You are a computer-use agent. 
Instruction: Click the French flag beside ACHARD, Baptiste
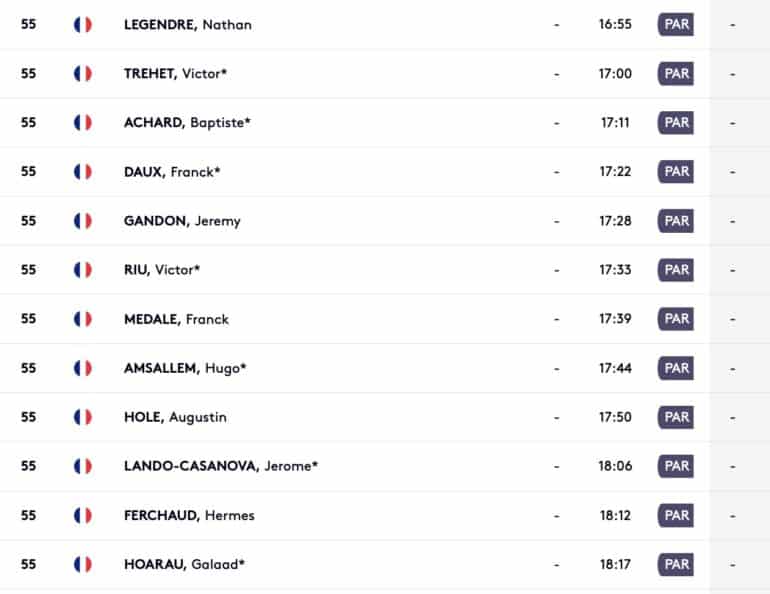pyautogui.click(x=82, y=123)
